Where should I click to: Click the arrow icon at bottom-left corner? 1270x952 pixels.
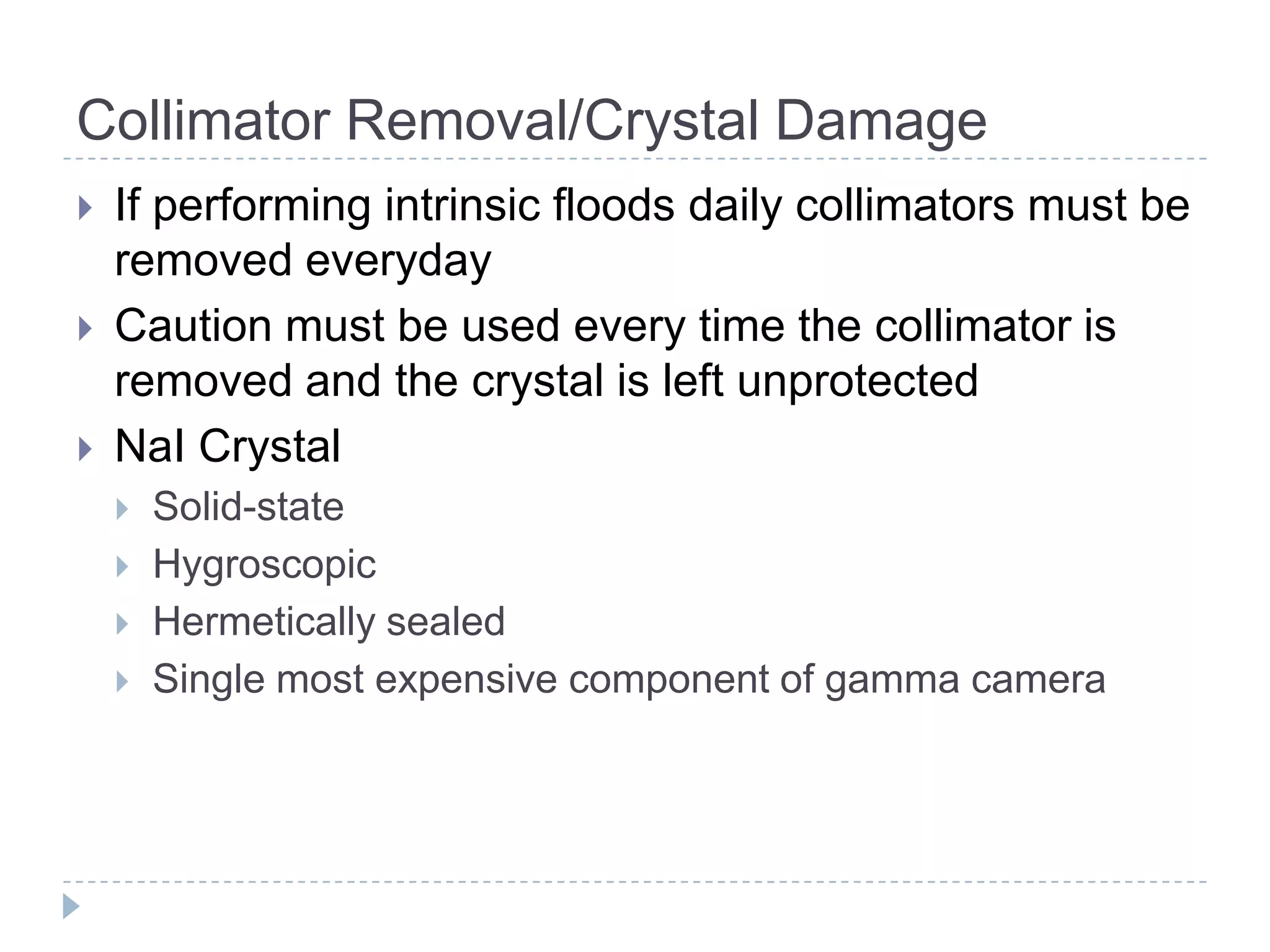pos(71,906)
